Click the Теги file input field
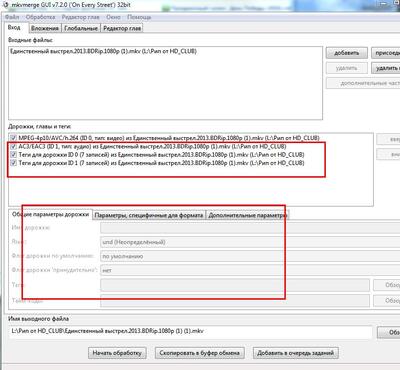 [235, 285]
